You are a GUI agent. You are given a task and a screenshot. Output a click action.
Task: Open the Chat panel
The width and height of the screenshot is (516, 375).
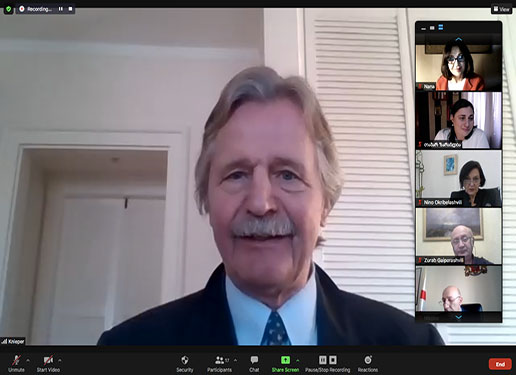click(x=254, y=364)
